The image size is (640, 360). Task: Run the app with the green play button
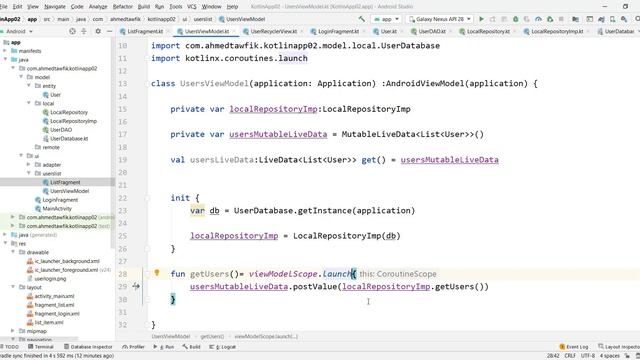click(481, 19)
